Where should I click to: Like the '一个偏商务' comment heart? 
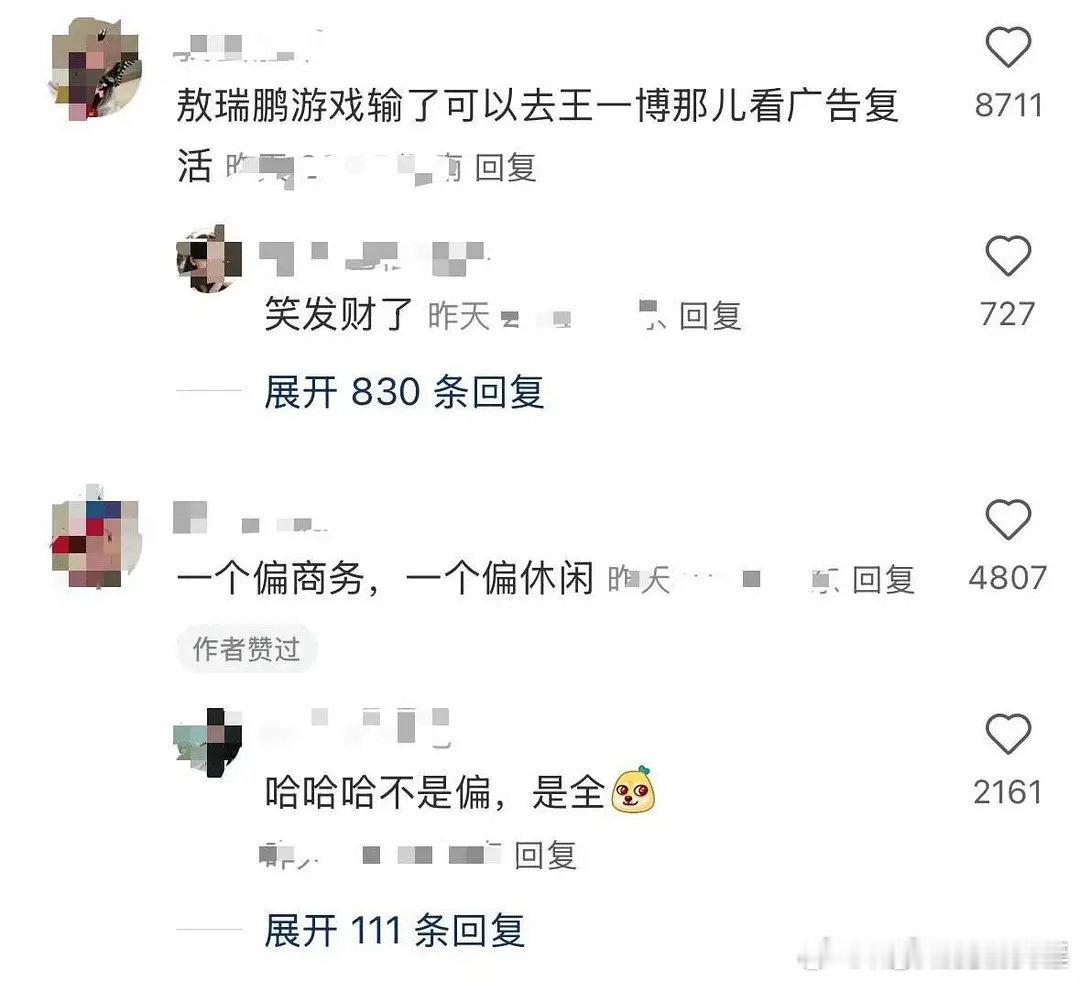pos(1008,519)
